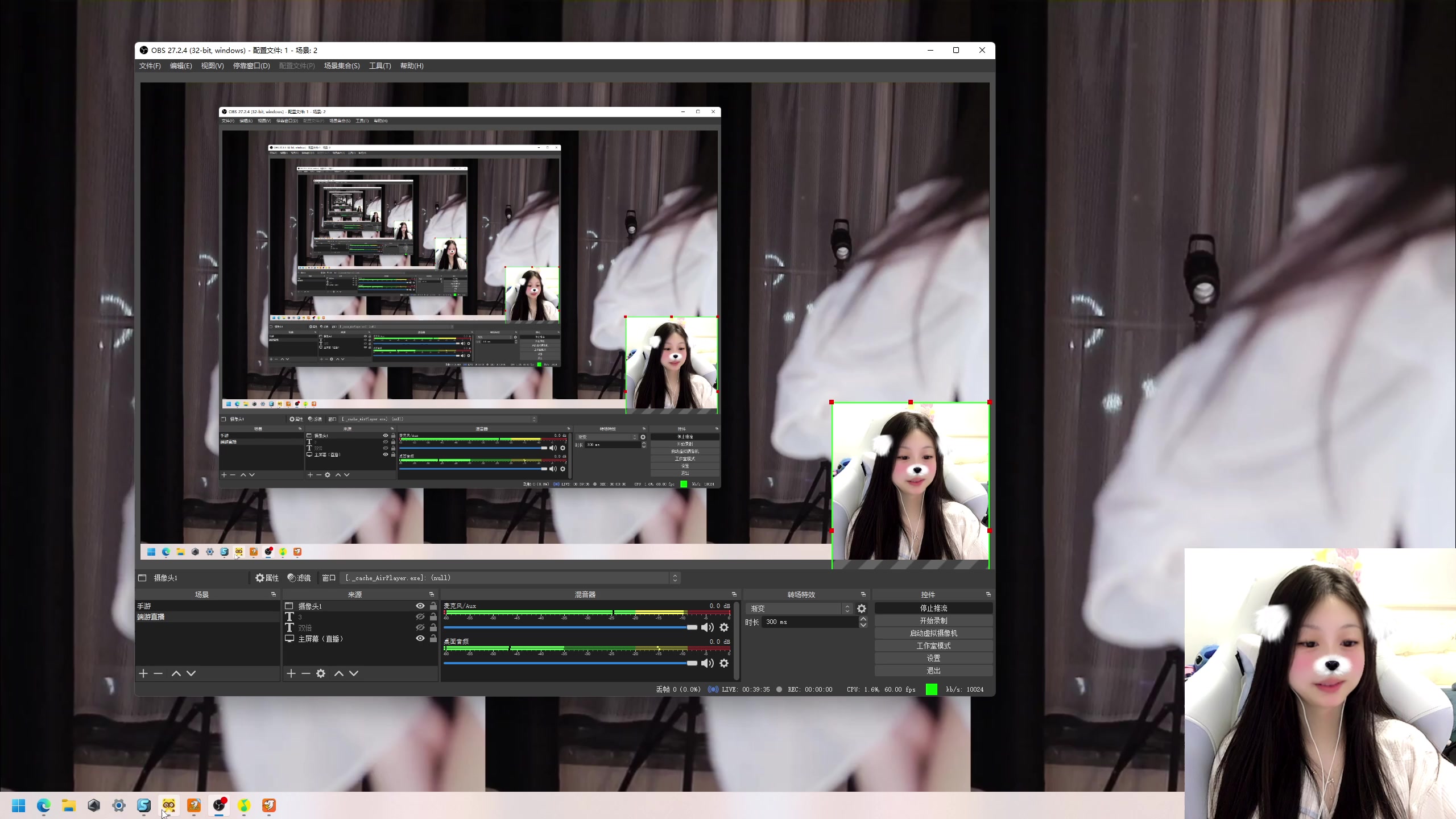Move source up in 来源 list

point(339,673)
